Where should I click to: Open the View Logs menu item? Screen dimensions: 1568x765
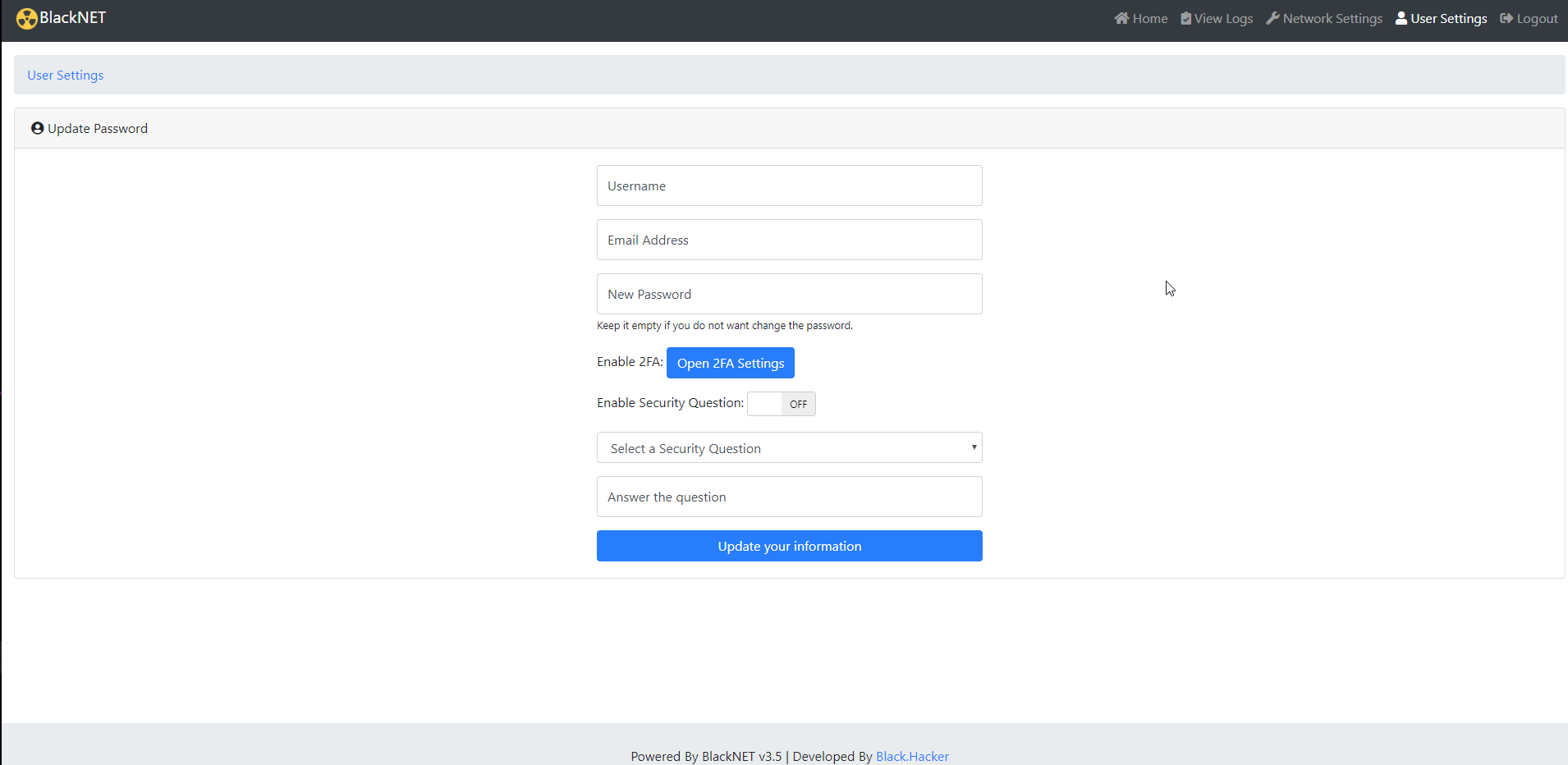1223,19
